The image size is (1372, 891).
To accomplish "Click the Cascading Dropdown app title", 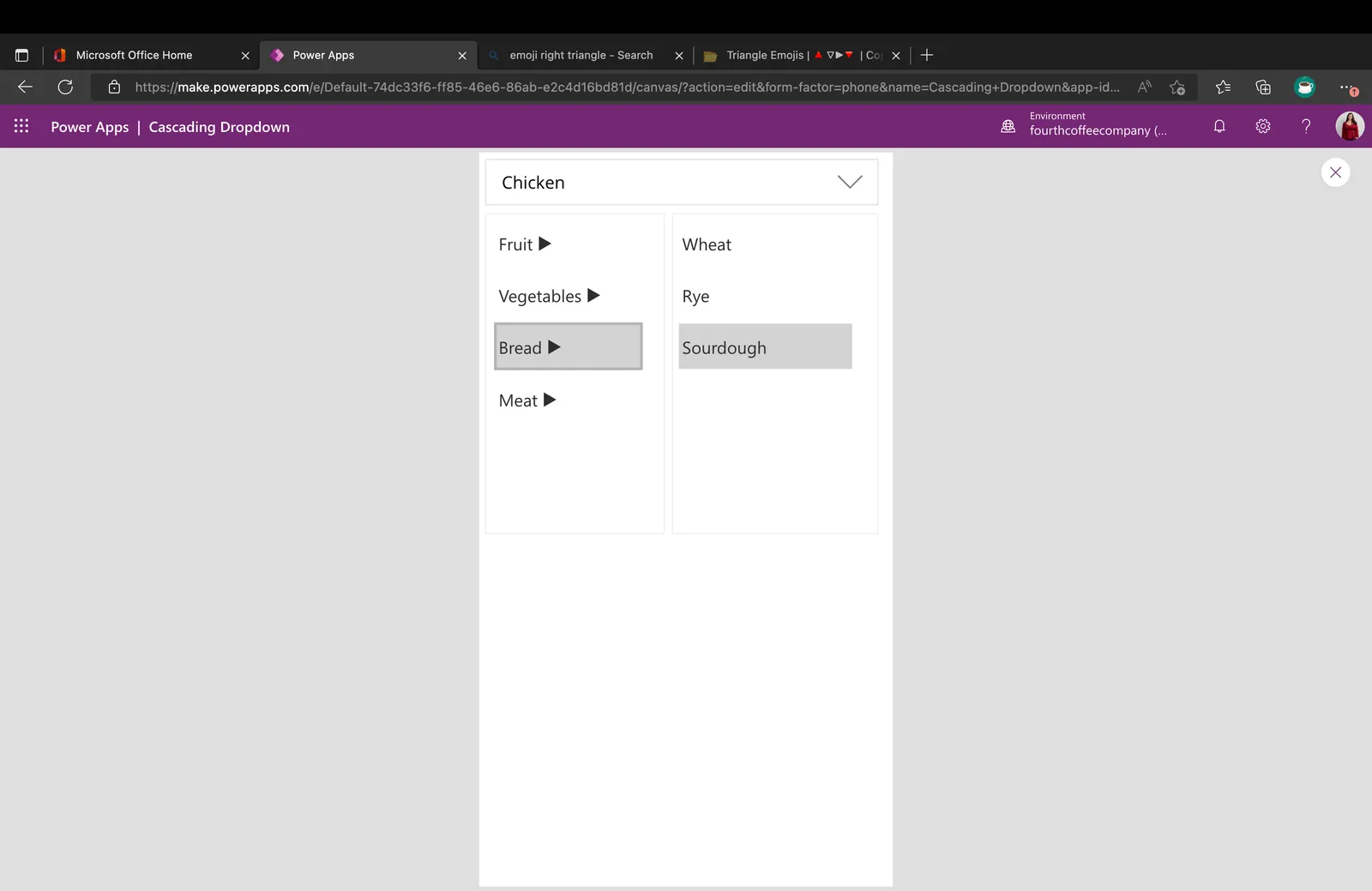I will tap(219, 127).
